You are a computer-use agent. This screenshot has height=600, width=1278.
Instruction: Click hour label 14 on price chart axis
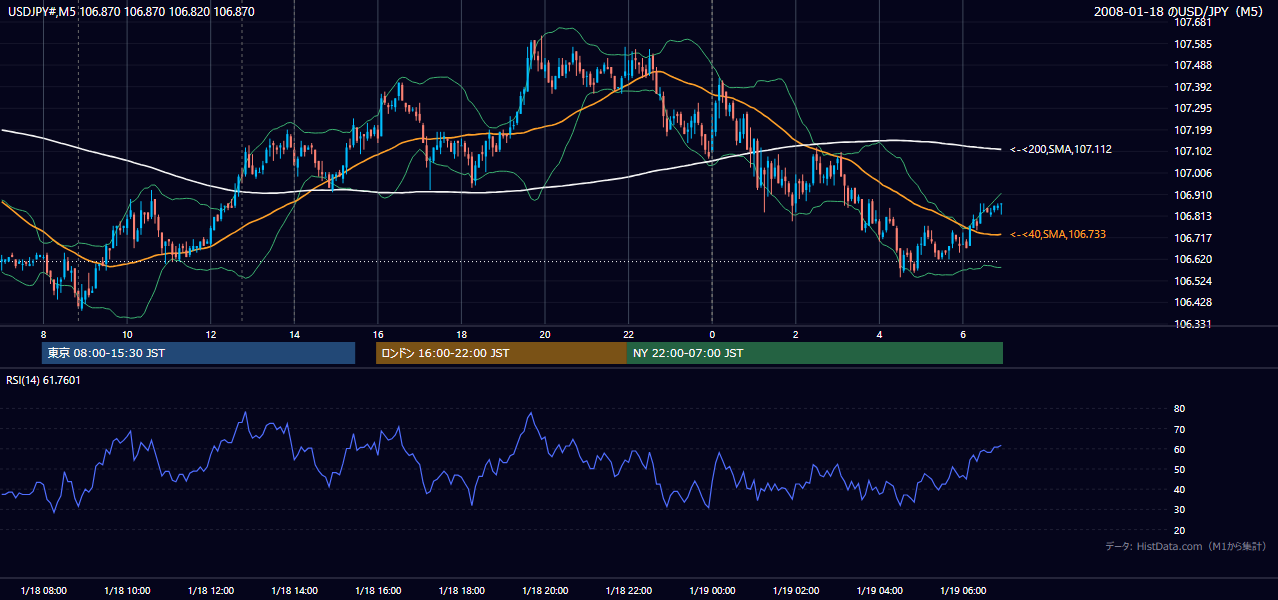[294, 334]
